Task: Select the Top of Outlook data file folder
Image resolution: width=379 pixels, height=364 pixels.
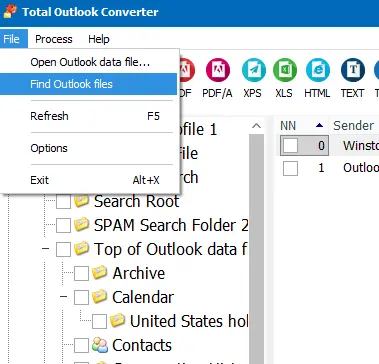Action: pos(171,249)
